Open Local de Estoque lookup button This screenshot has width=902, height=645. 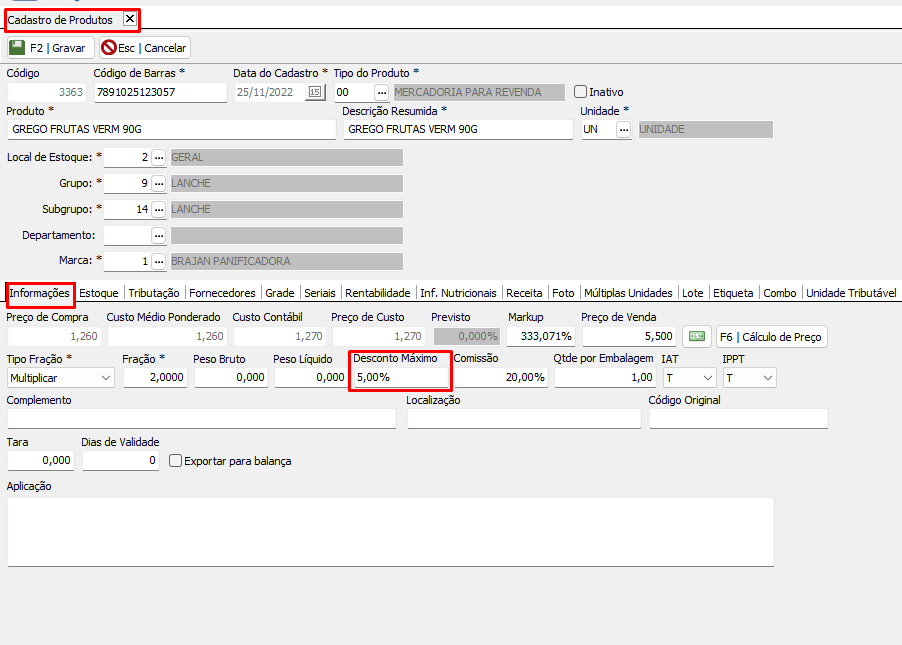pyautogui.click(x=158, y=158)
